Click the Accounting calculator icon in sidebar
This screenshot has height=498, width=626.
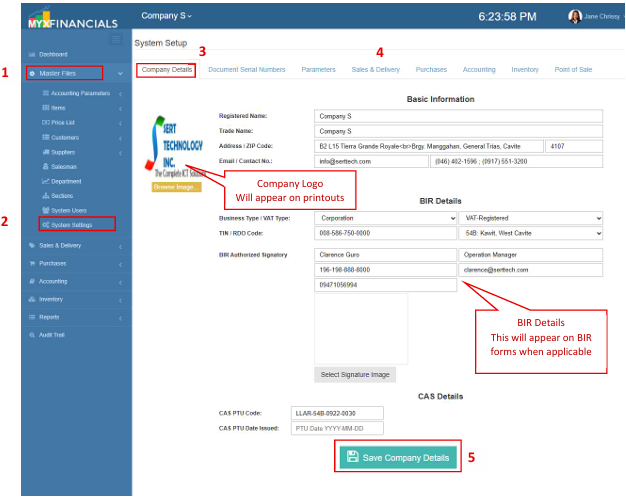32,282
